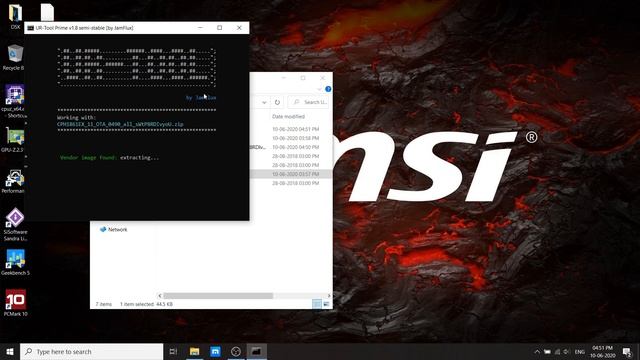Refresh the Explorer folder view

(x=277, y=102)
